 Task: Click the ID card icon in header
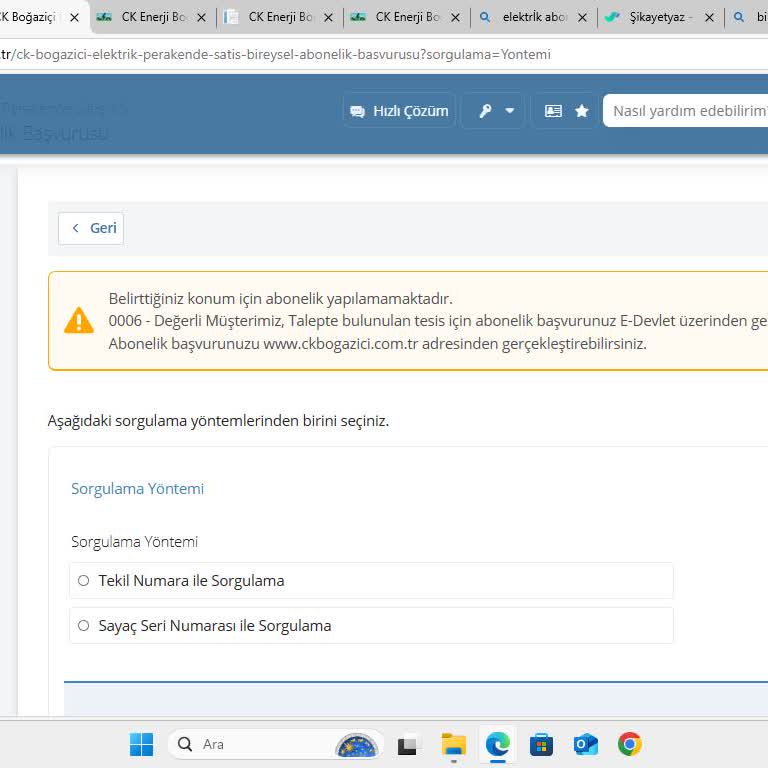[553, 111]
